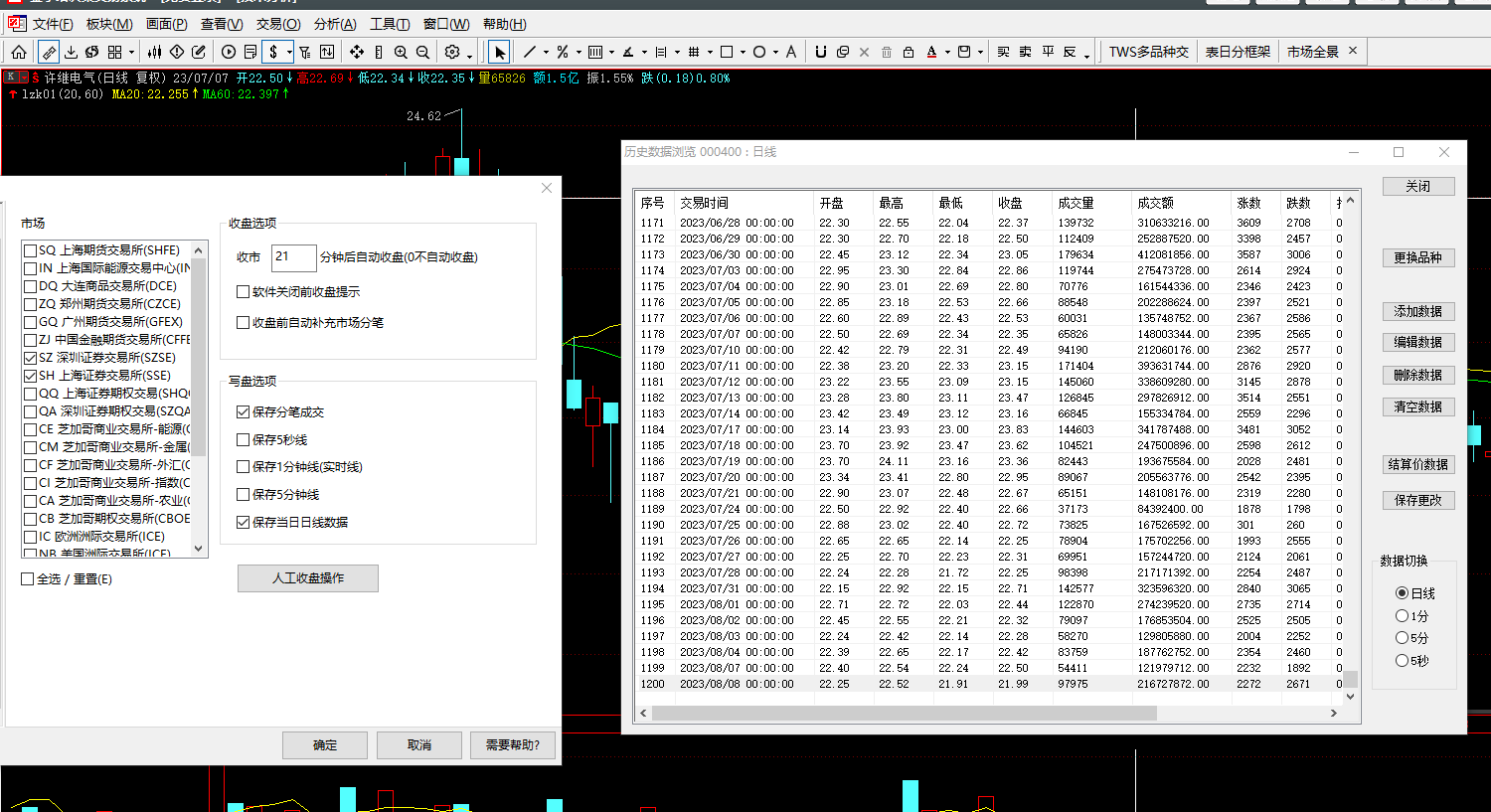Click 保存更改 button
1491x812 pixels.
[1418, 500]
